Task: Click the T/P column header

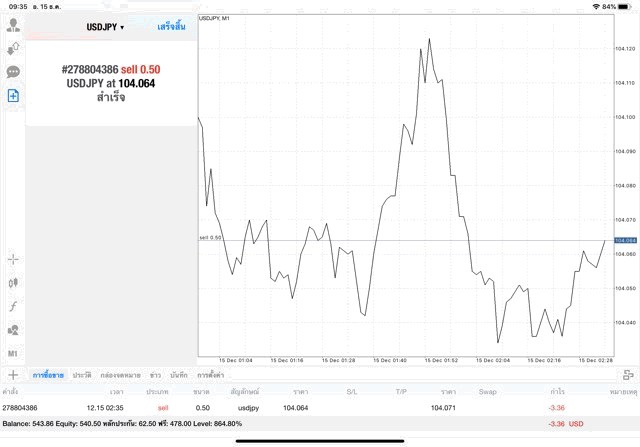Action: [401, 391]
